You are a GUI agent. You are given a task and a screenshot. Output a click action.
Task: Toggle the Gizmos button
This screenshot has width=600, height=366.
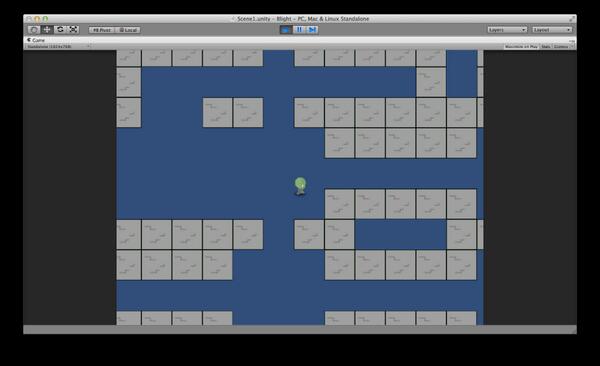[x=561, y=46]
